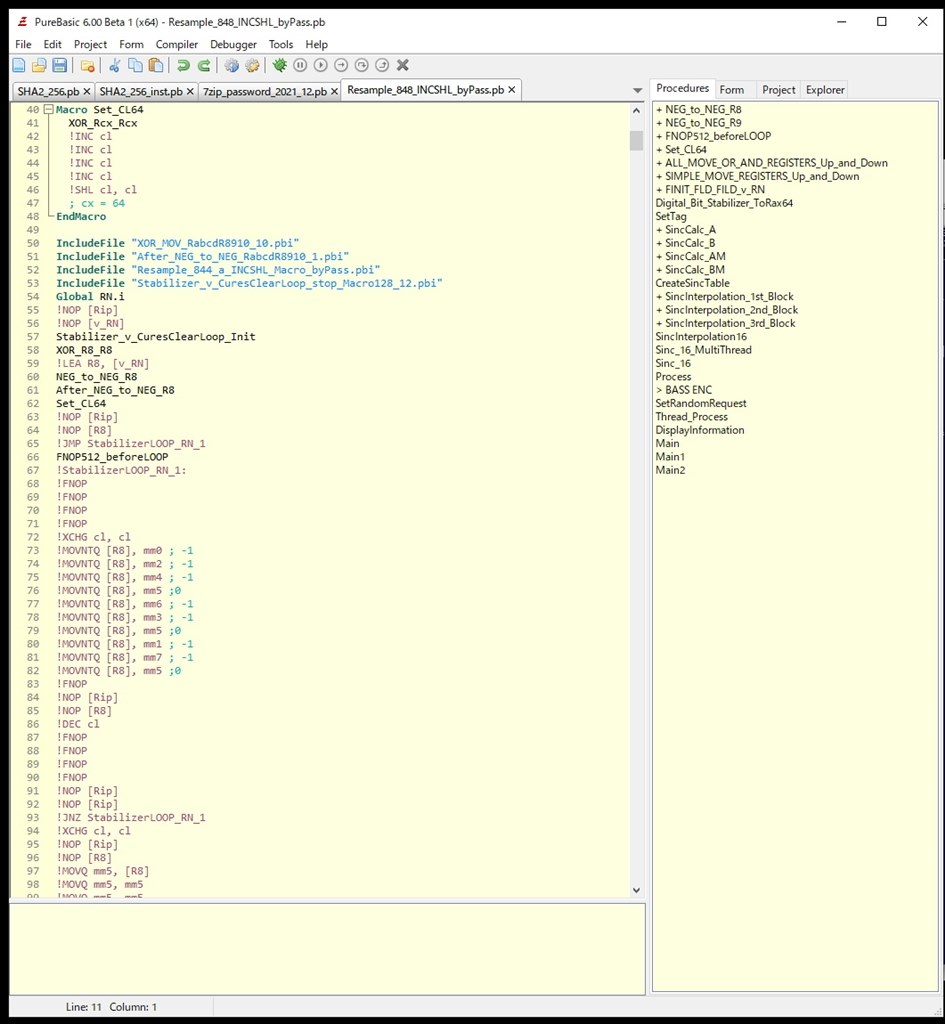Collapse the Macro Set_CL64 fold marker
945x1024 pixels.
click(x=48, y=110)
